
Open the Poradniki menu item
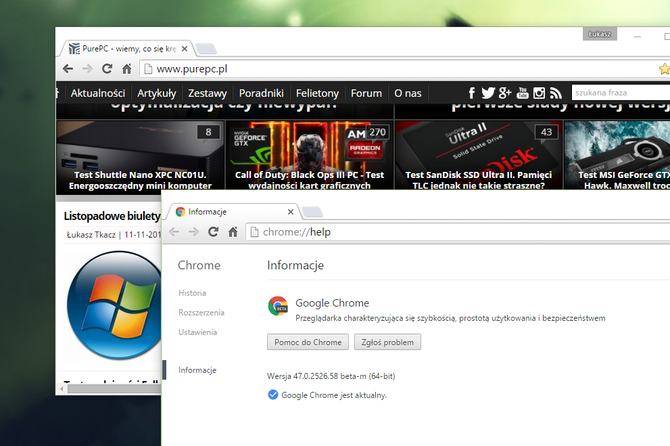(261, 93)
